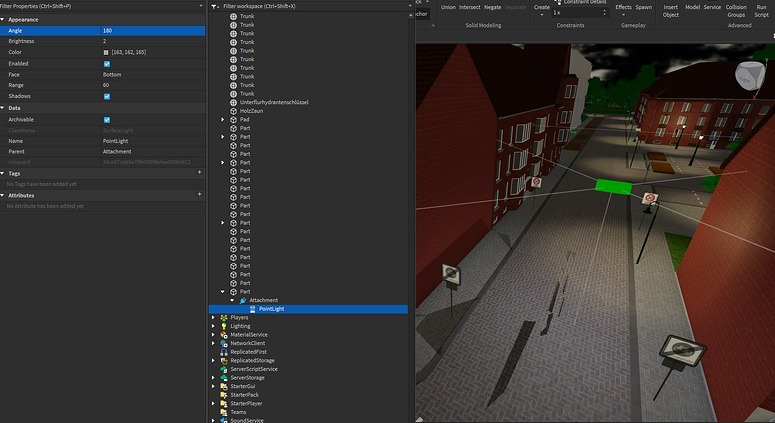Click the view orientation cube in viewport

750,76
